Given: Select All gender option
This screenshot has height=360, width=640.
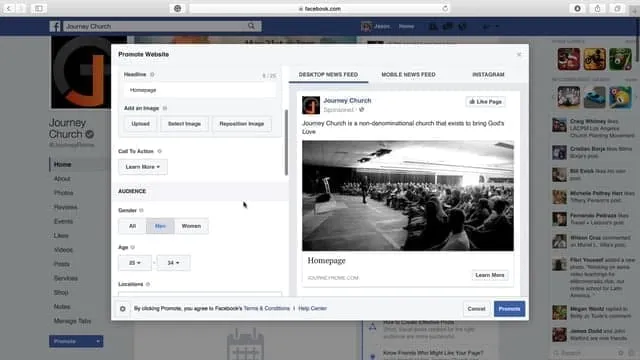Looking at the screenshot, I should tap(132, 226).
